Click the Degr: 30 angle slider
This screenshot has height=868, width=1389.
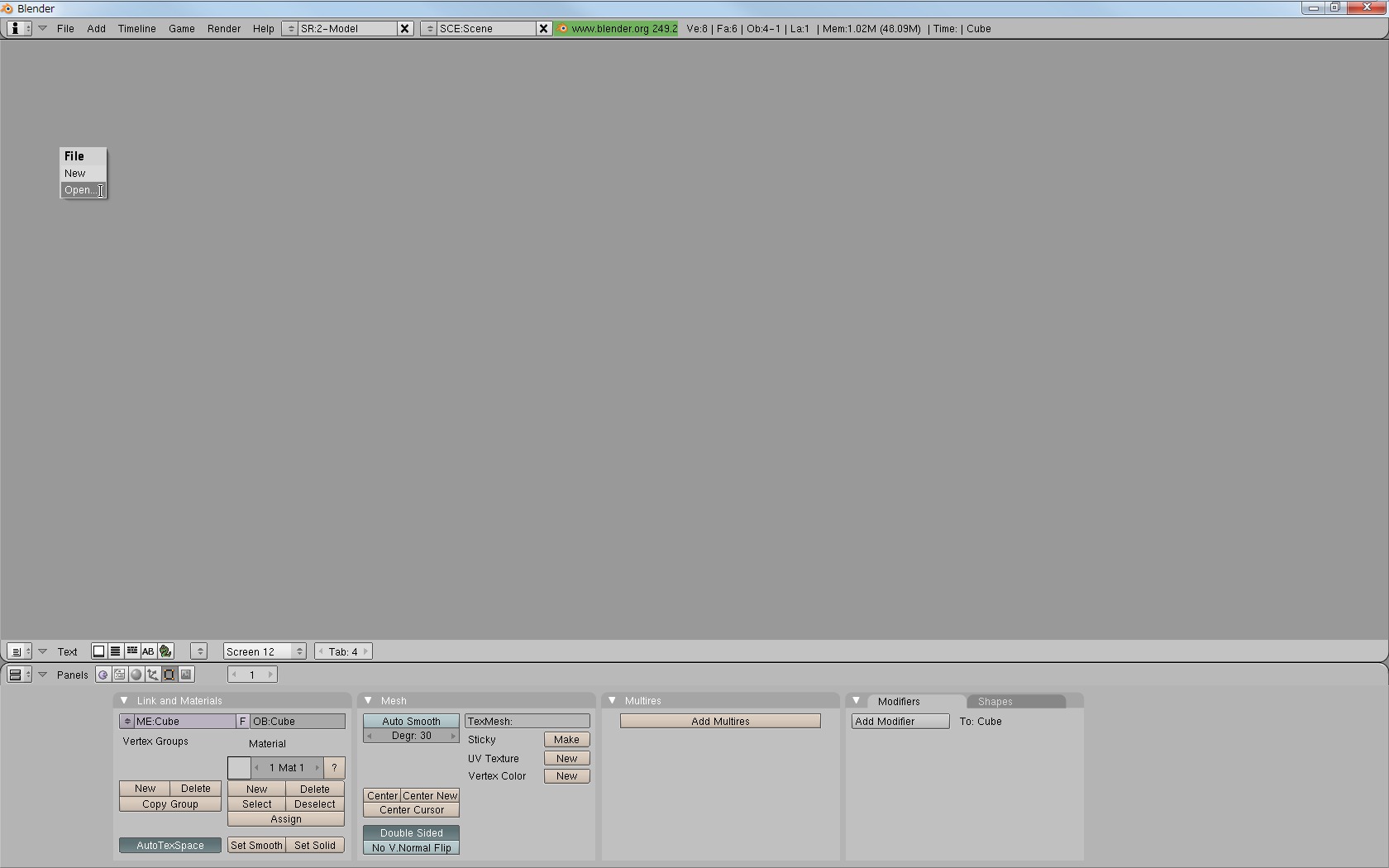(x=411, y=736)
